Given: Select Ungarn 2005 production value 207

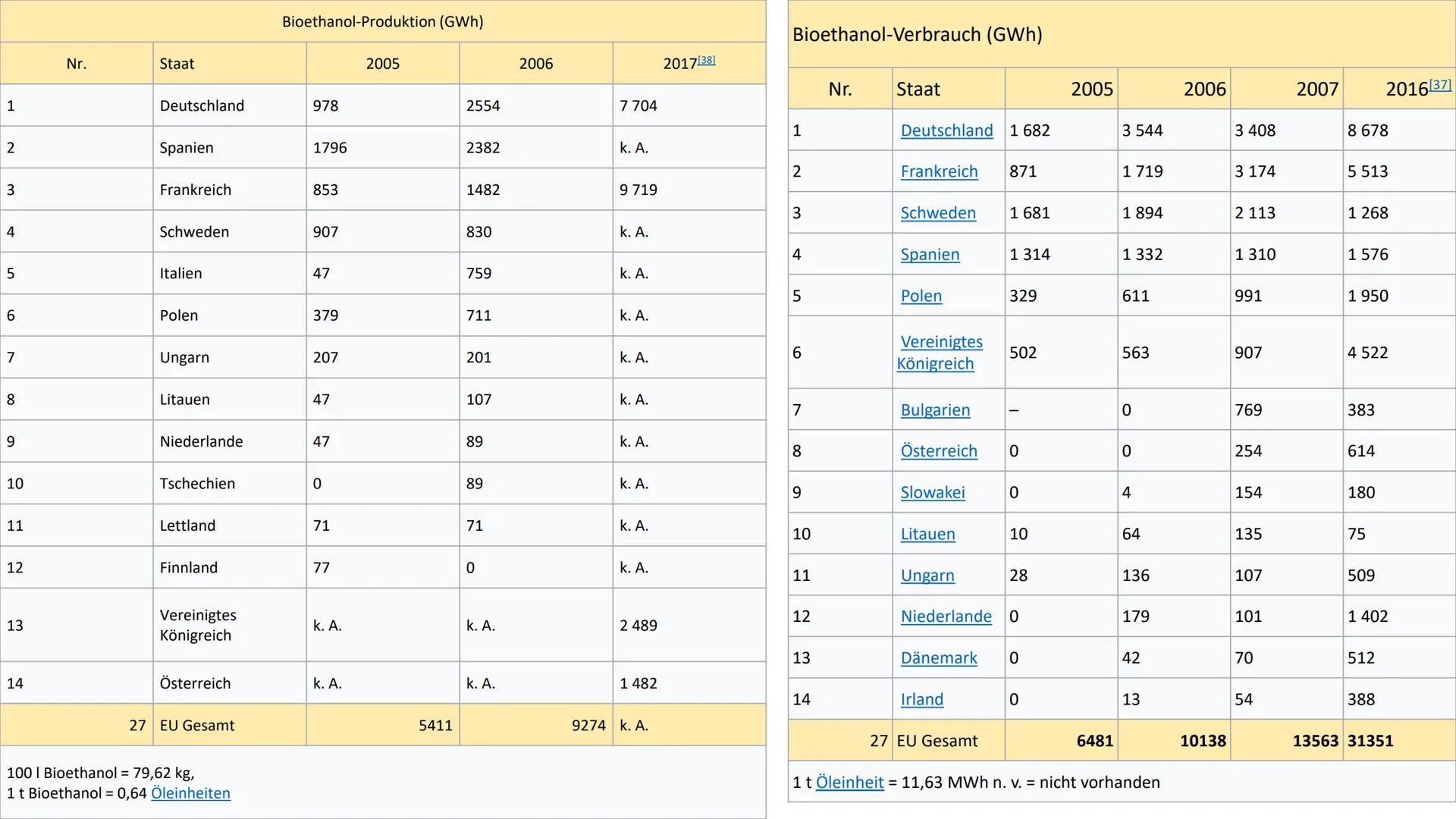Looking at the screenshot, I should point(325,358).
